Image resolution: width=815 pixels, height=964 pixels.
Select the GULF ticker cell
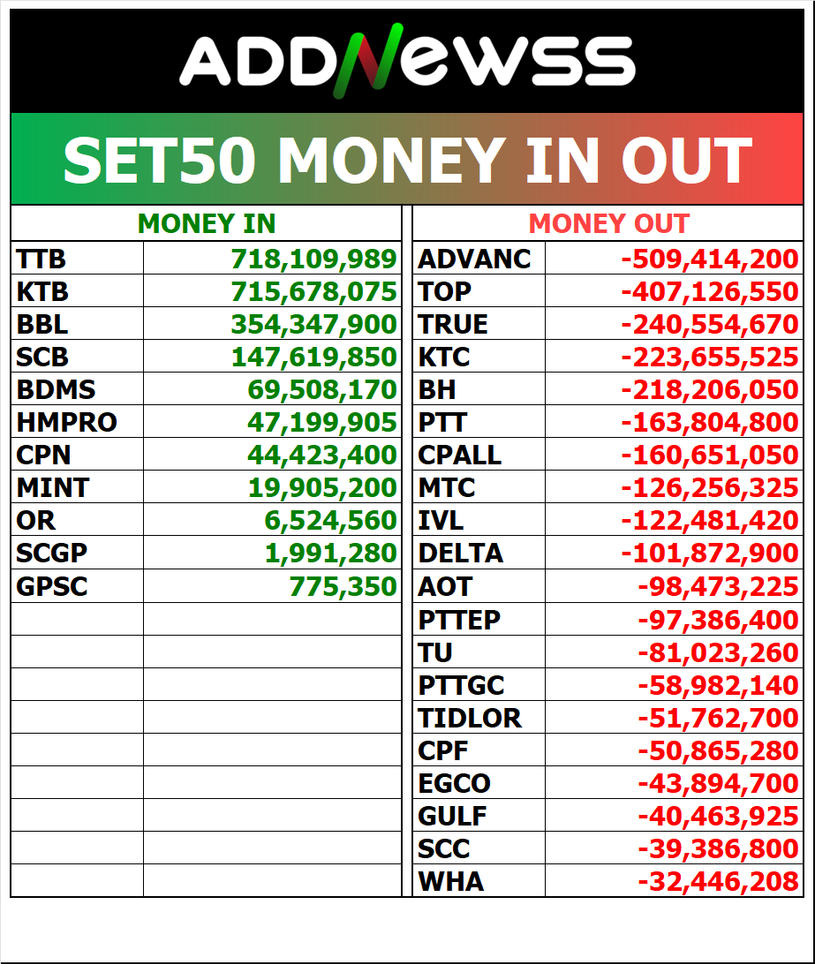(452, 816)
